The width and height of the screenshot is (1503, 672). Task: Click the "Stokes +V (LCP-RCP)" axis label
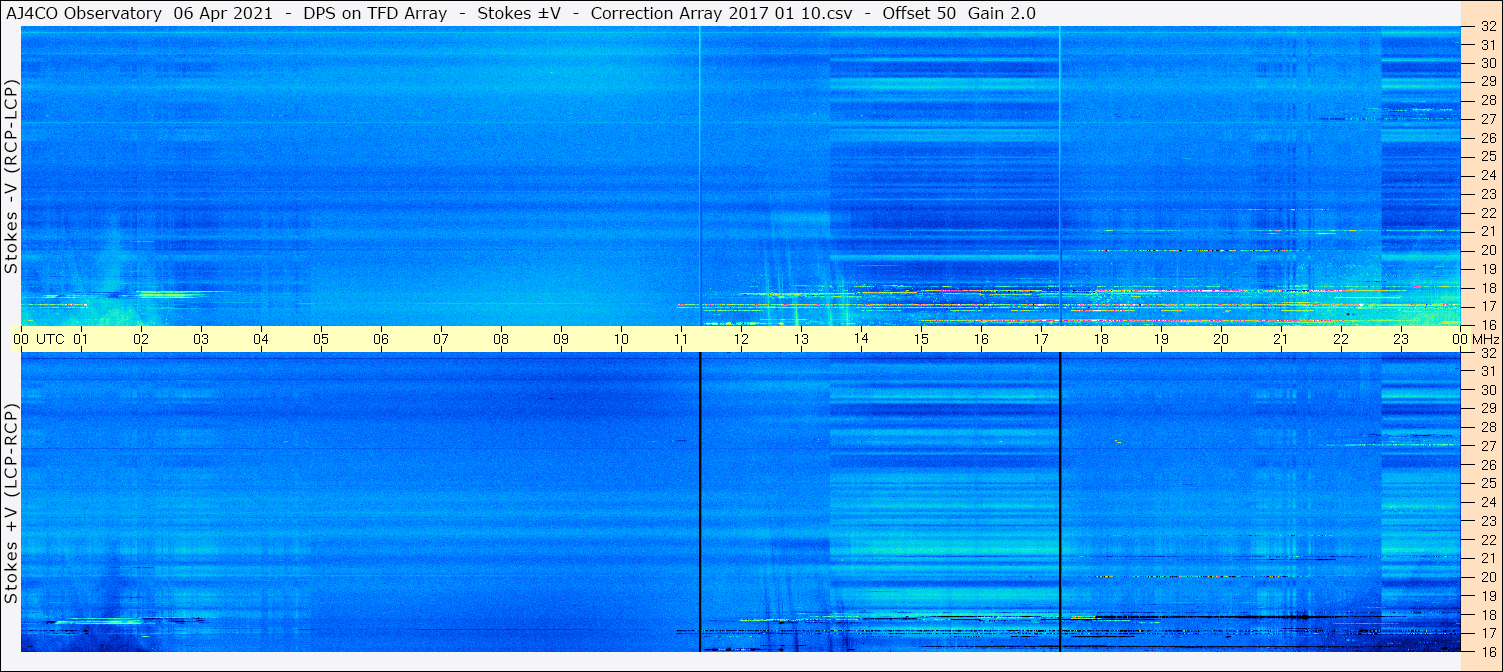[11, 504]
